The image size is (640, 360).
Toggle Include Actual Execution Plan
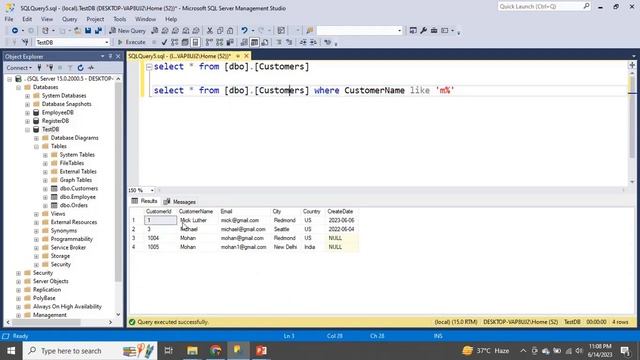point(209,42)
